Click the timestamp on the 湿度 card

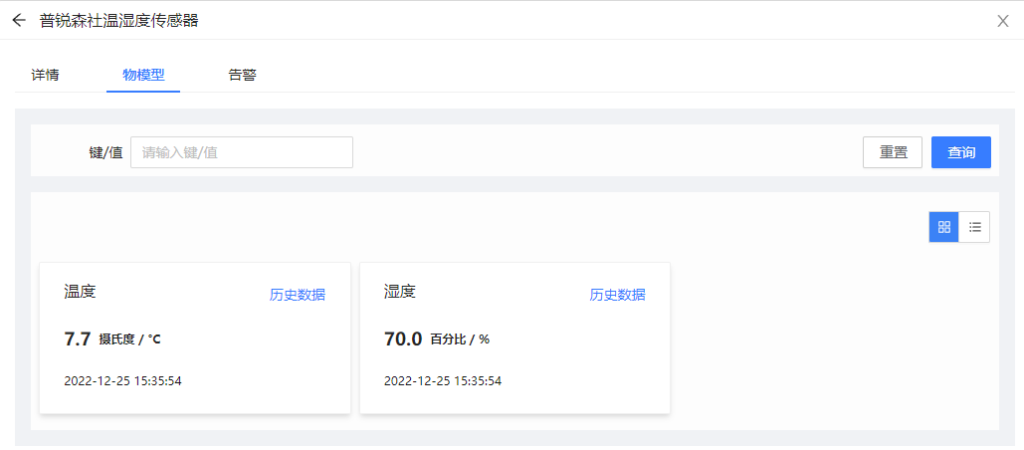point(443,381)
